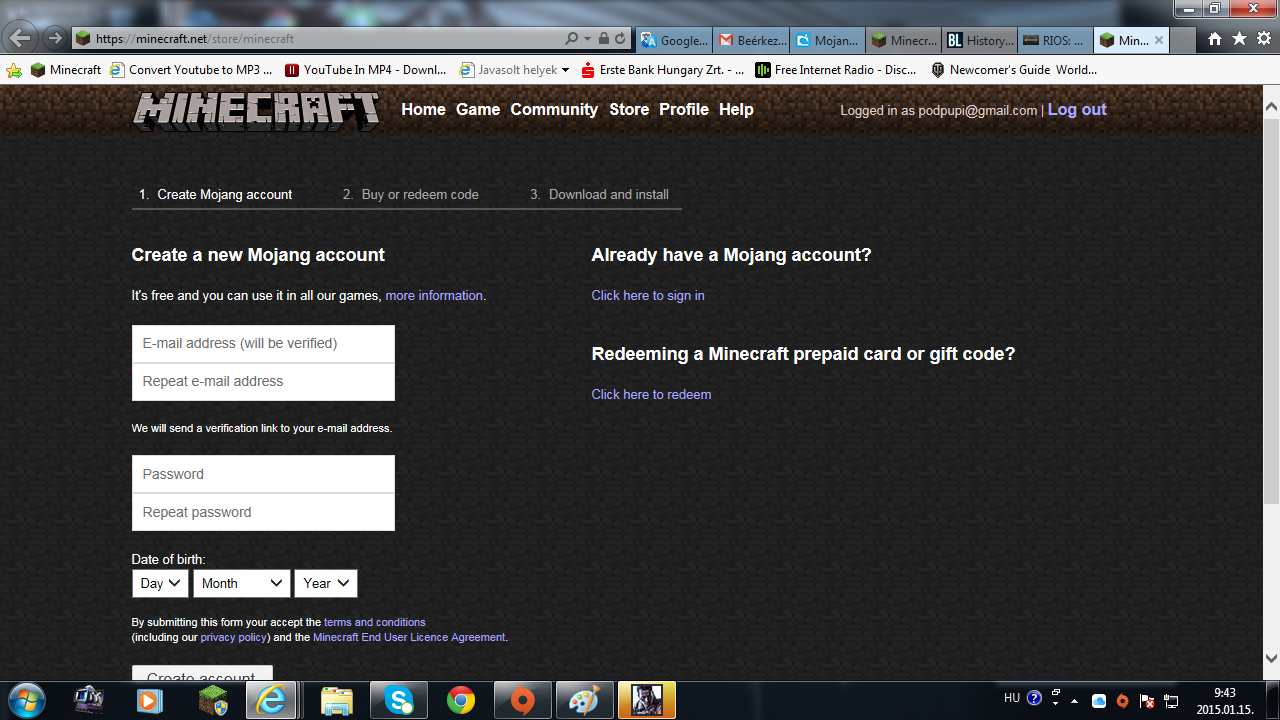Open the terms and conditions link

click(x=374, y=622)
